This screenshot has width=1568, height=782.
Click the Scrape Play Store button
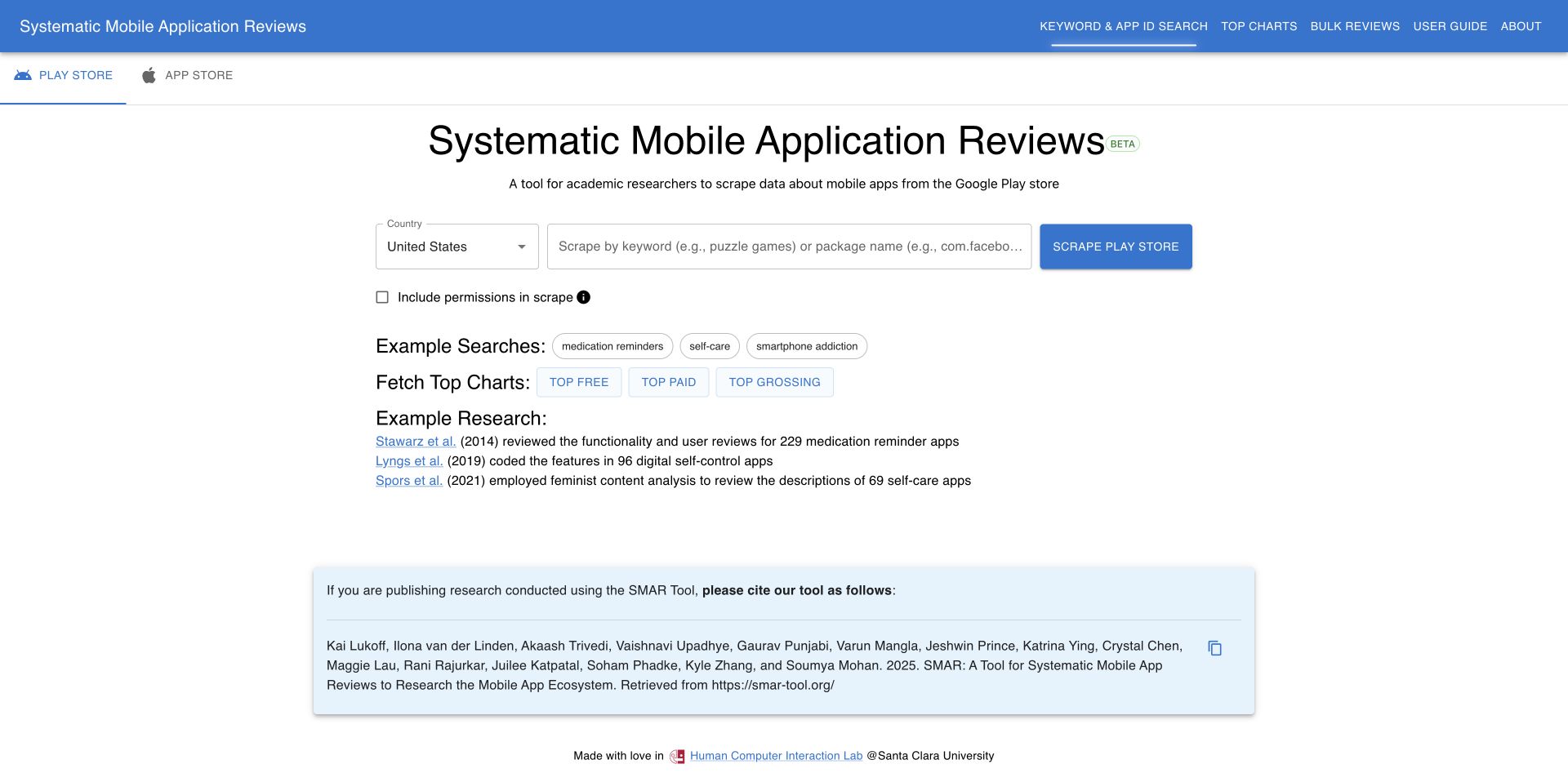point(1116,247)
